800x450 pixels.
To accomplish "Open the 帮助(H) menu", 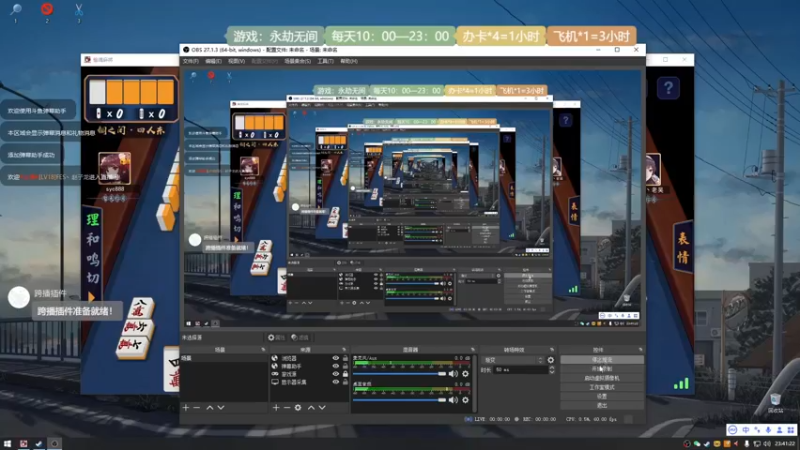I will [x=348, y=61].
